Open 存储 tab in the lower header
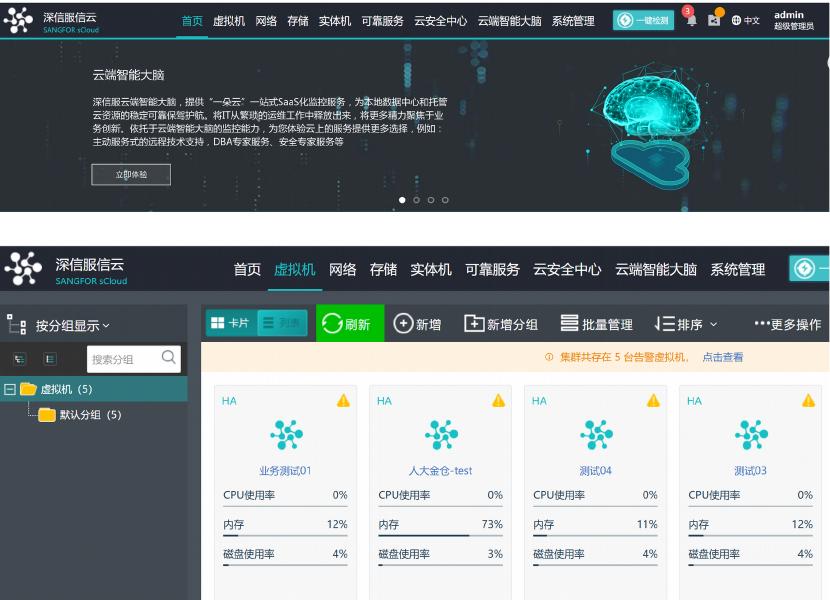The height and width of the screenshot is (600, 830). (383, 270)
